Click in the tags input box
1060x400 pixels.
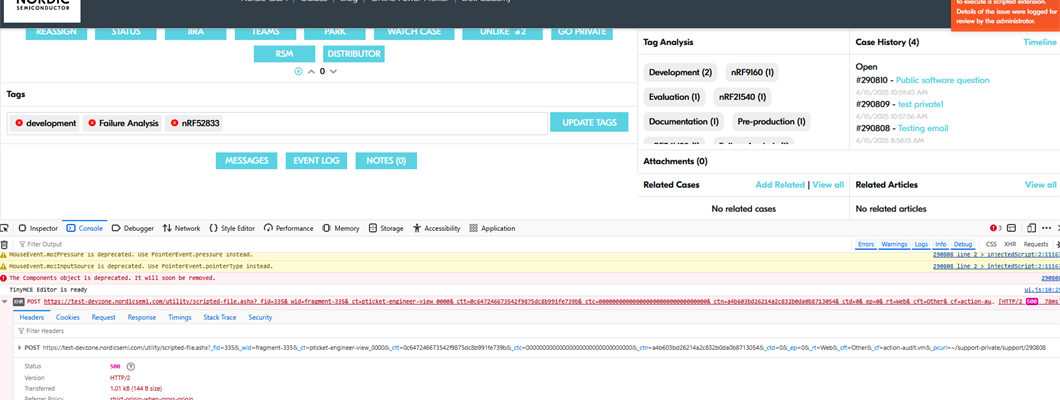click(x=276, y=123)
